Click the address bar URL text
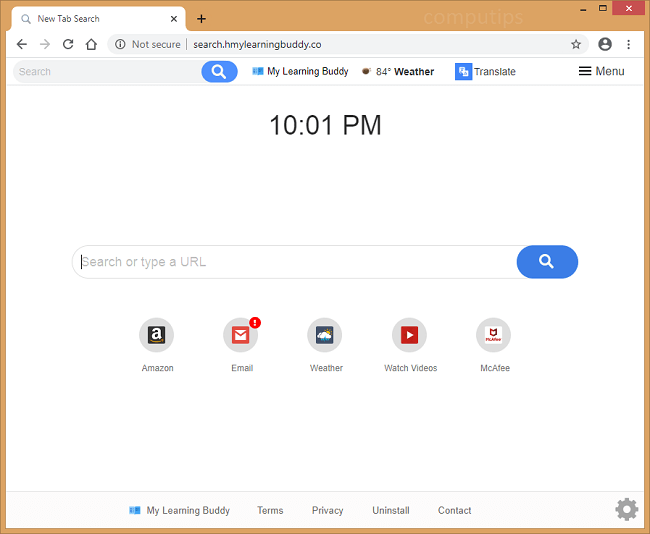650x534 pixels. point(257,44)
